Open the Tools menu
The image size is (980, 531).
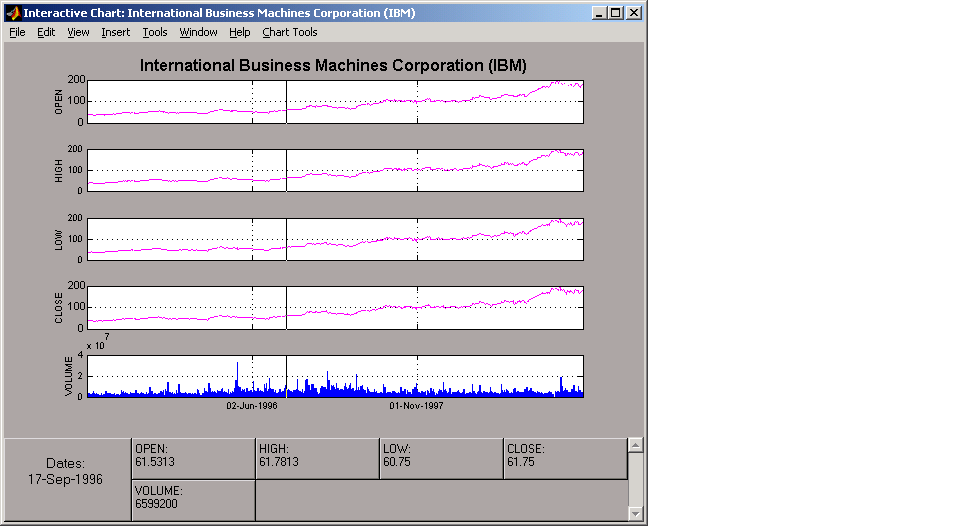point(155,32)
